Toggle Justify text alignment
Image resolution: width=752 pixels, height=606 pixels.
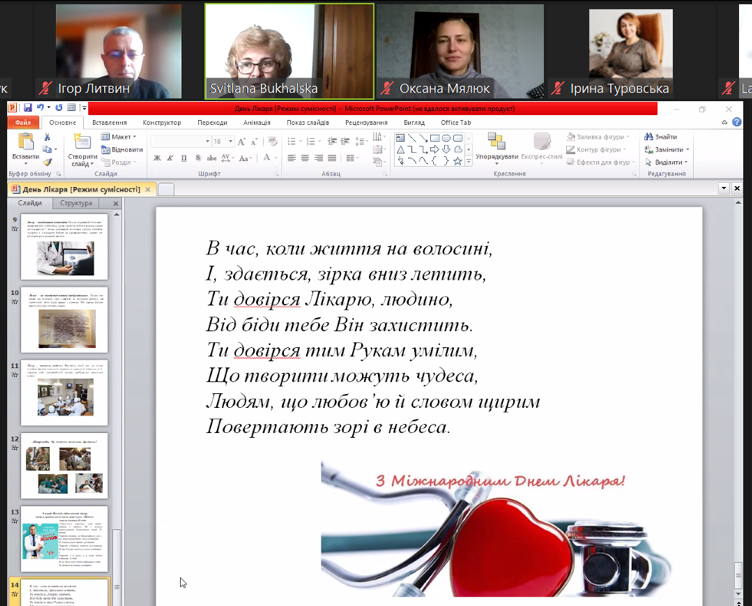pos(332,158)
